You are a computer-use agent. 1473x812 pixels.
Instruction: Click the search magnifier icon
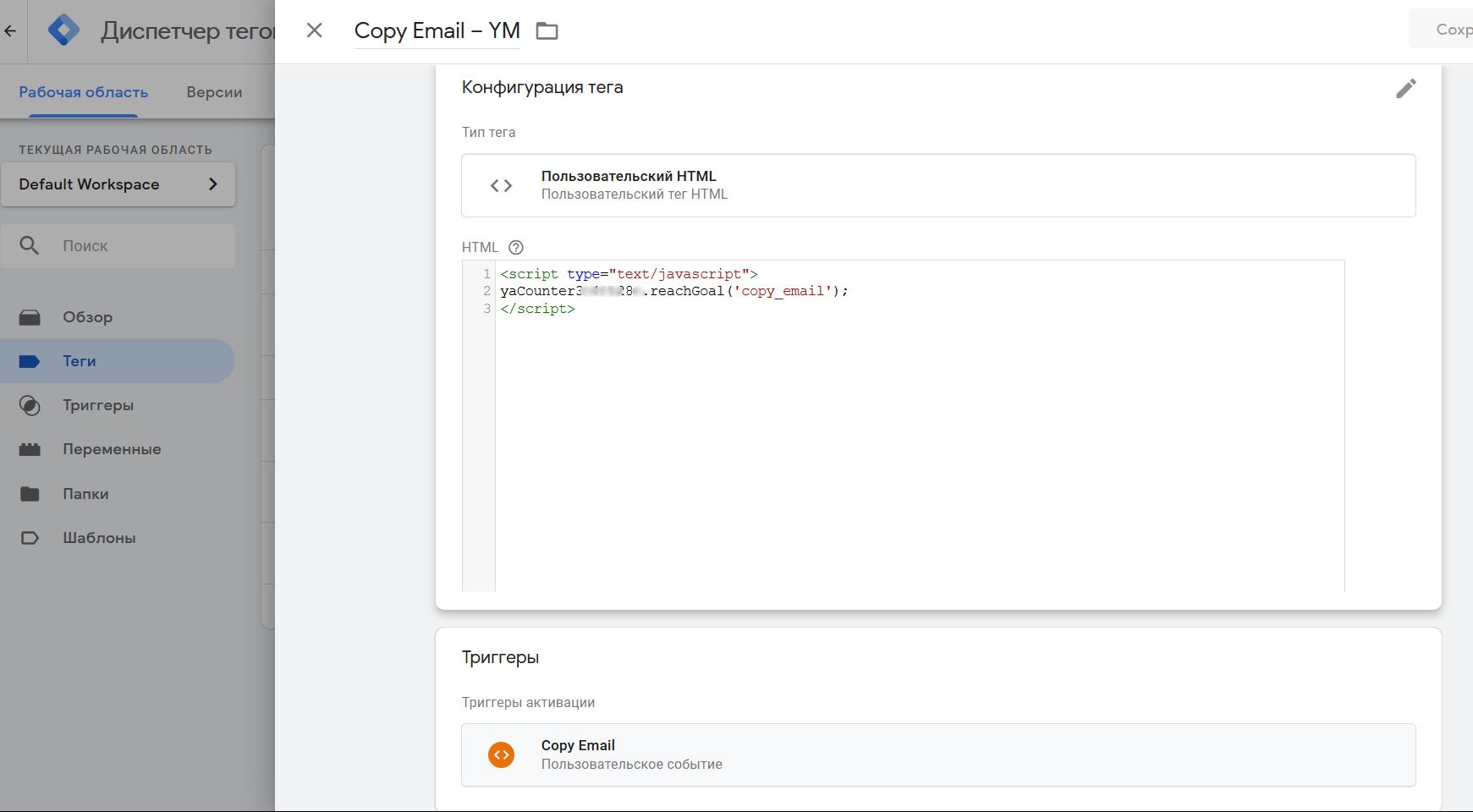(30, 245)
